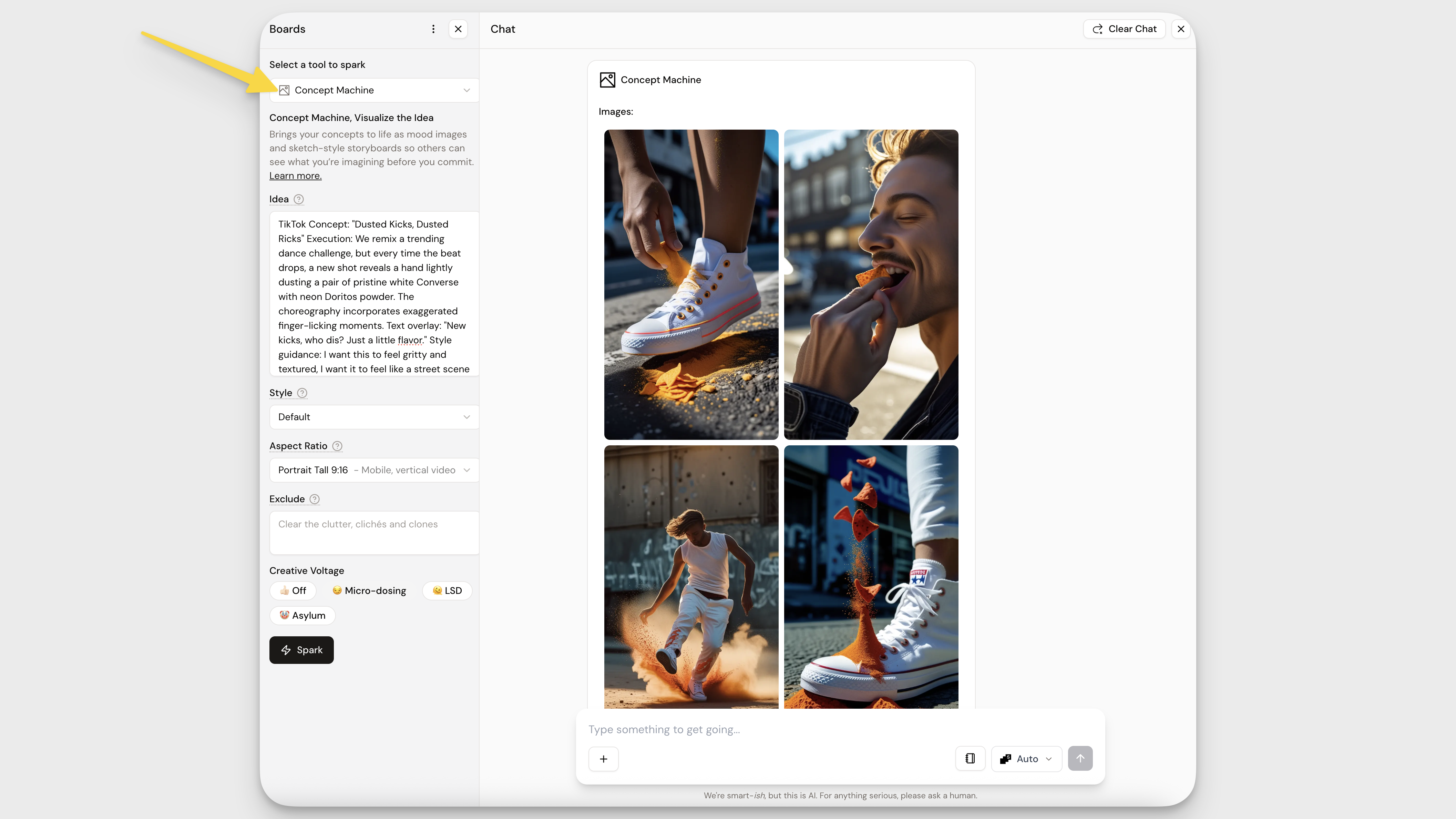Click the Clear Chat button
This screenshot has height=819, width=1456.
(1124, 29)
